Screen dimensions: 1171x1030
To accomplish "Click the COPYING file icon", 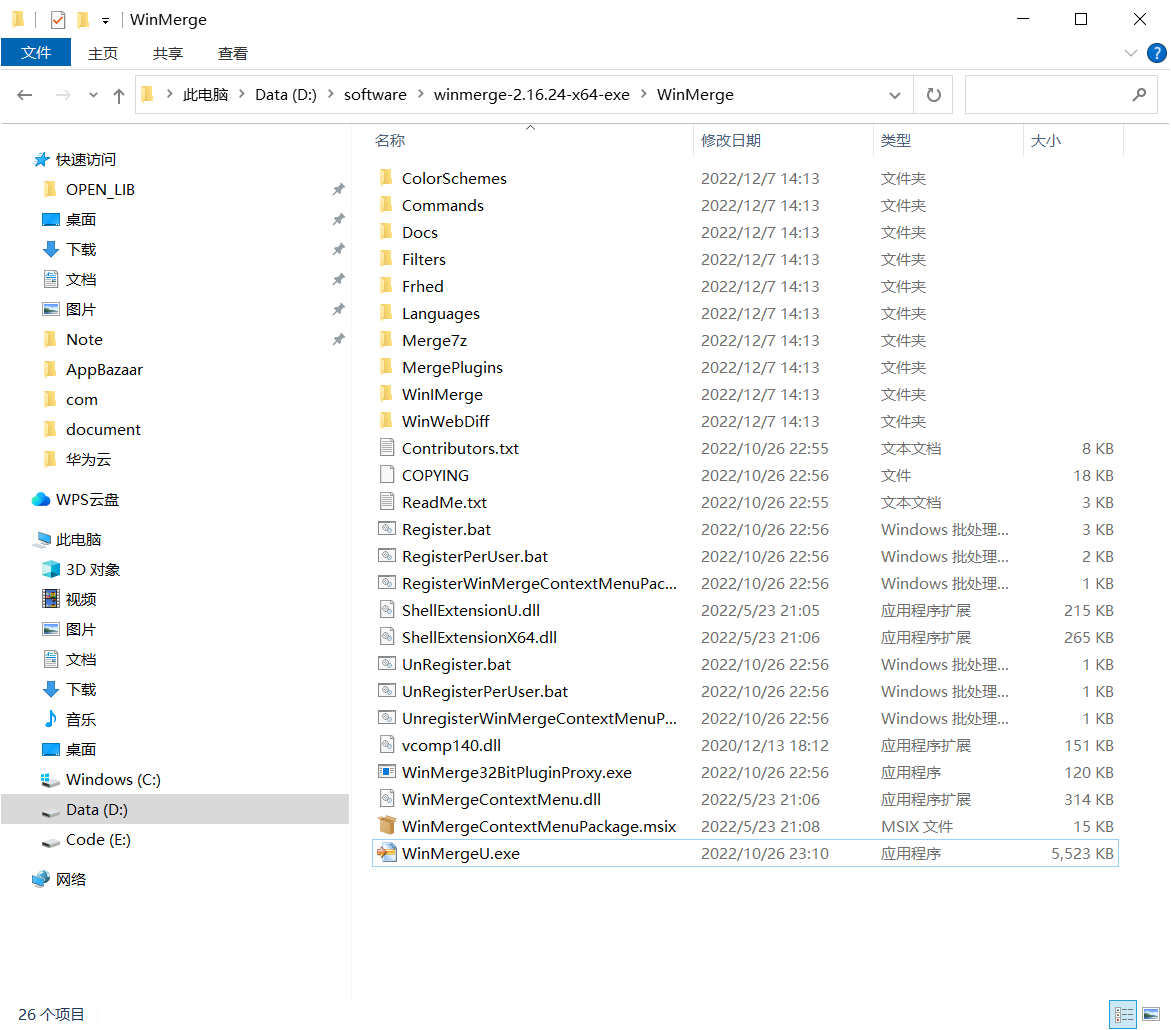I will pyautogui.click(x=387, y=474).
